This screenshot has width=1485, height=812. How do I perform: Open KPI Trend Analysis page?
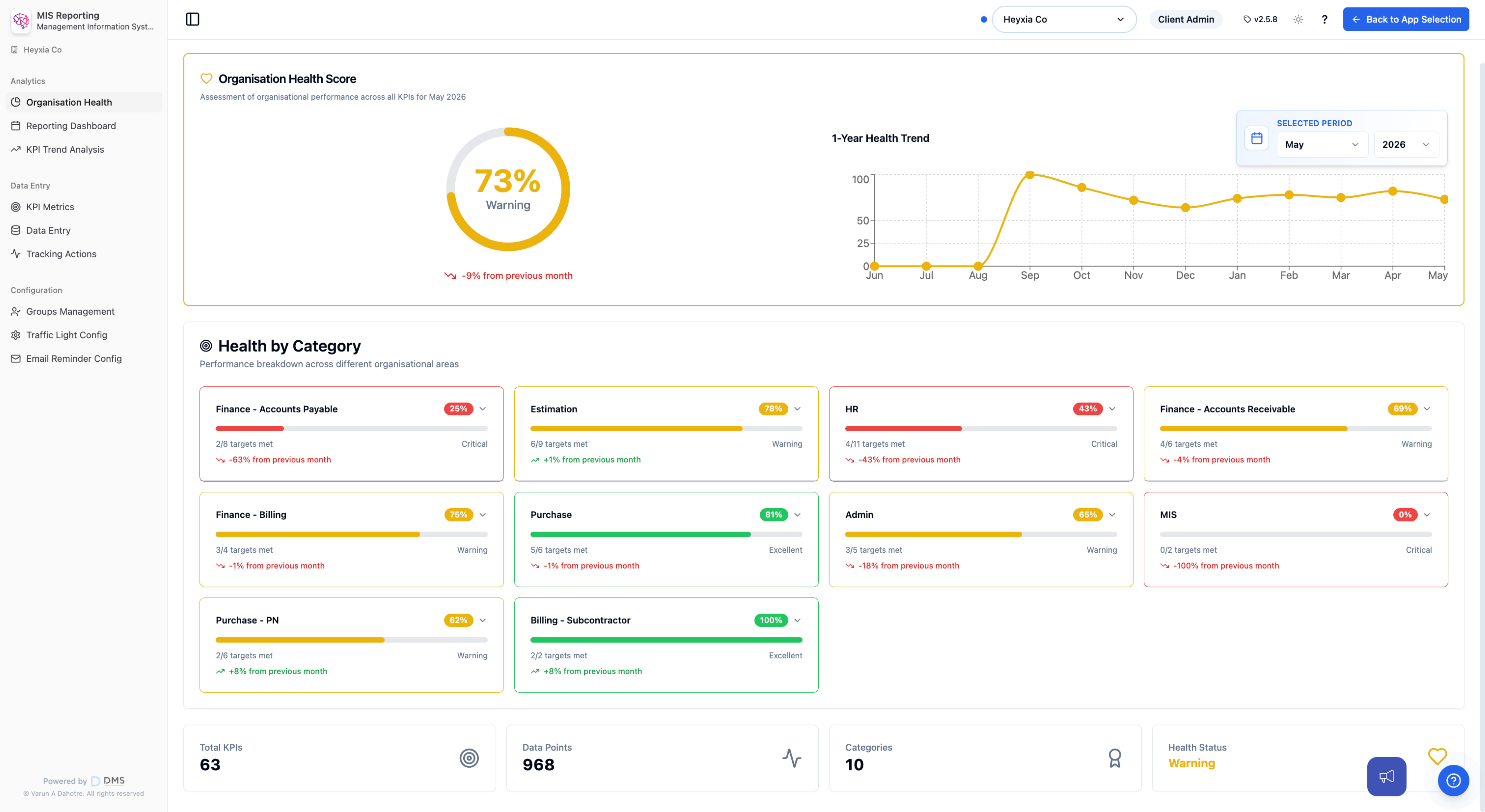[x=84, y=149]
